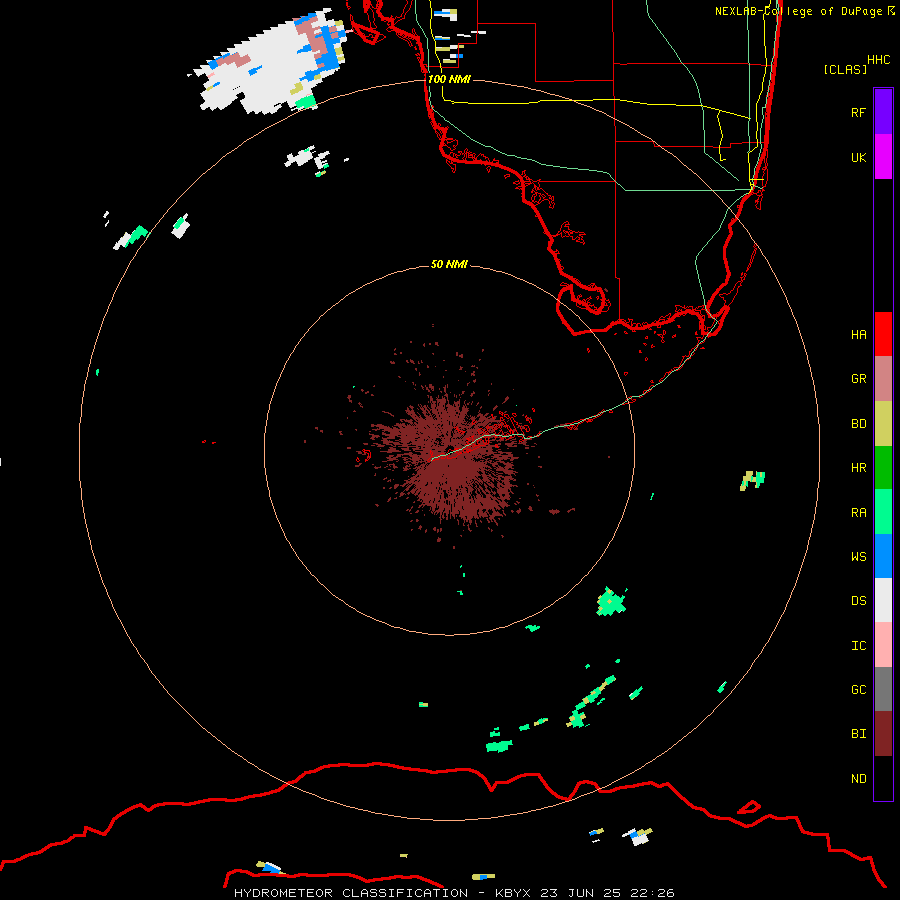This screenshot has width=900, height=900.
Task: Click the '50 NMI' range ring label
Action: [449, 264]
